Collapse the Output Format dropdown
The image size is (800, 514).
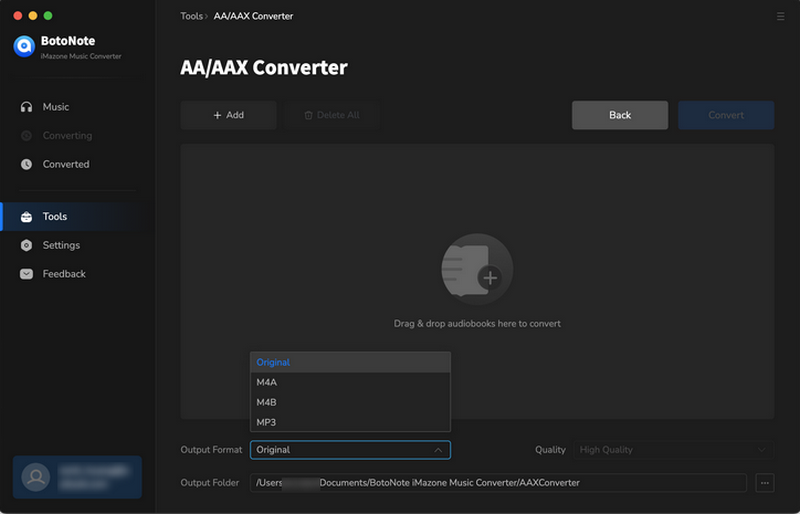(x=437, y=450)
